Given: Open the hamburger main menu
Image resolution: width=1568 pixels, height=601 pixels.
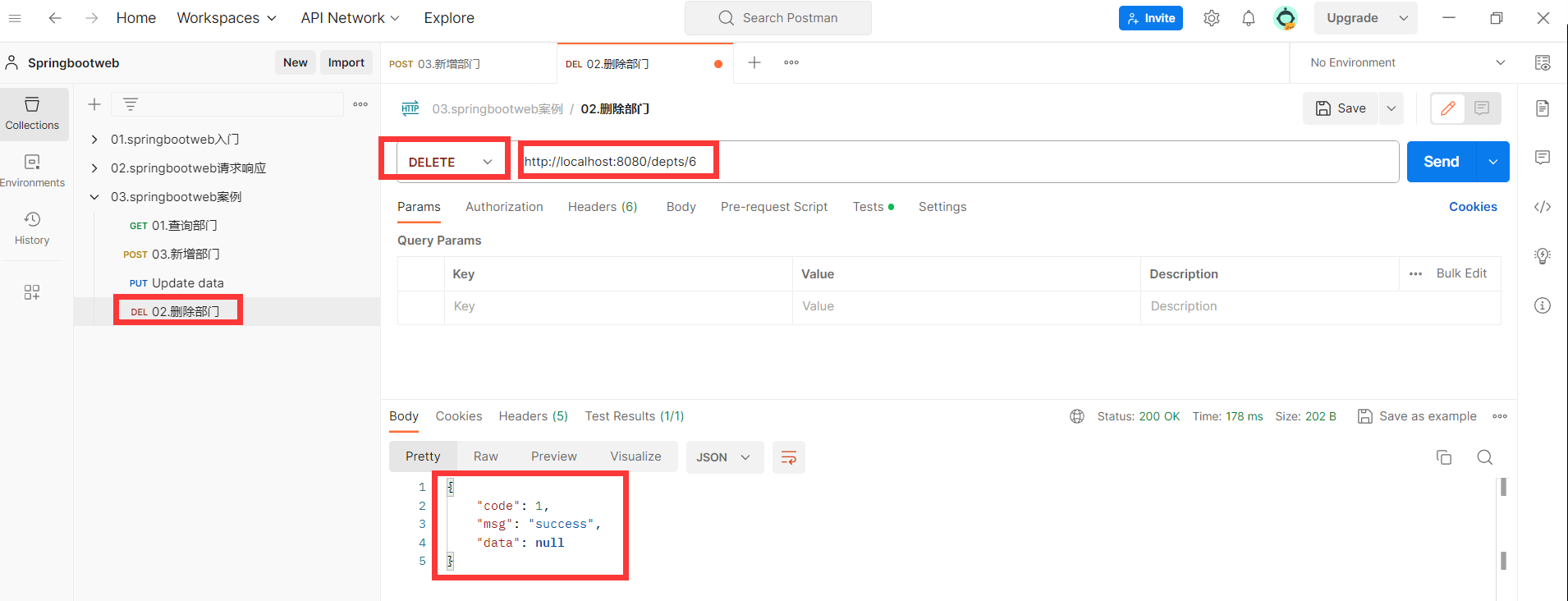Looking at the screenshot, I should 15,18.
